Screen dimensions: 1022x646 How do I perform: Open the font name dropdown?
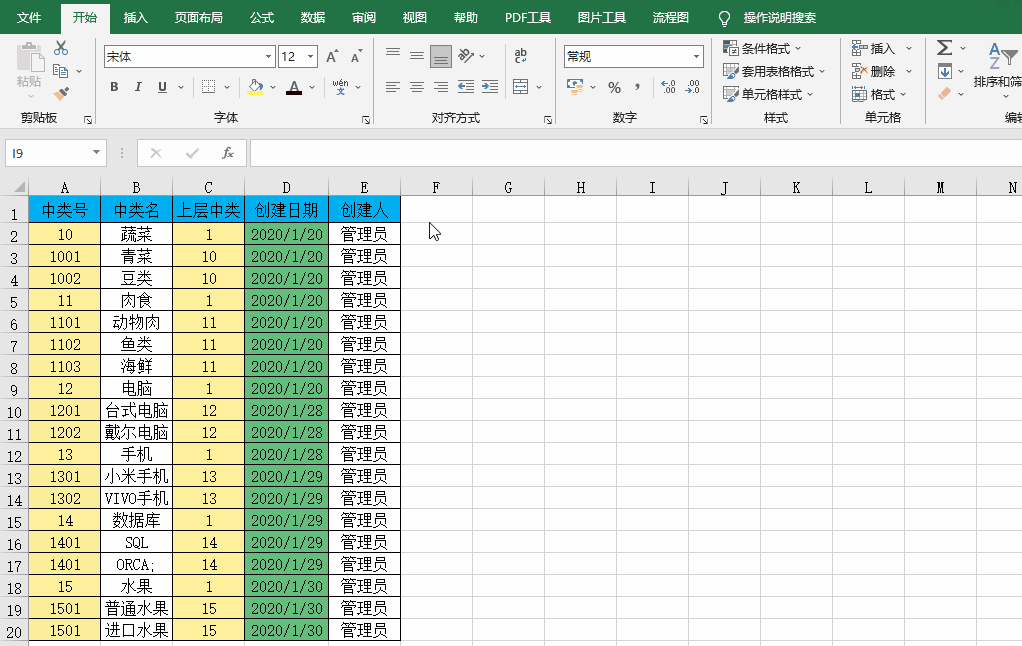[x=267, y=56]
